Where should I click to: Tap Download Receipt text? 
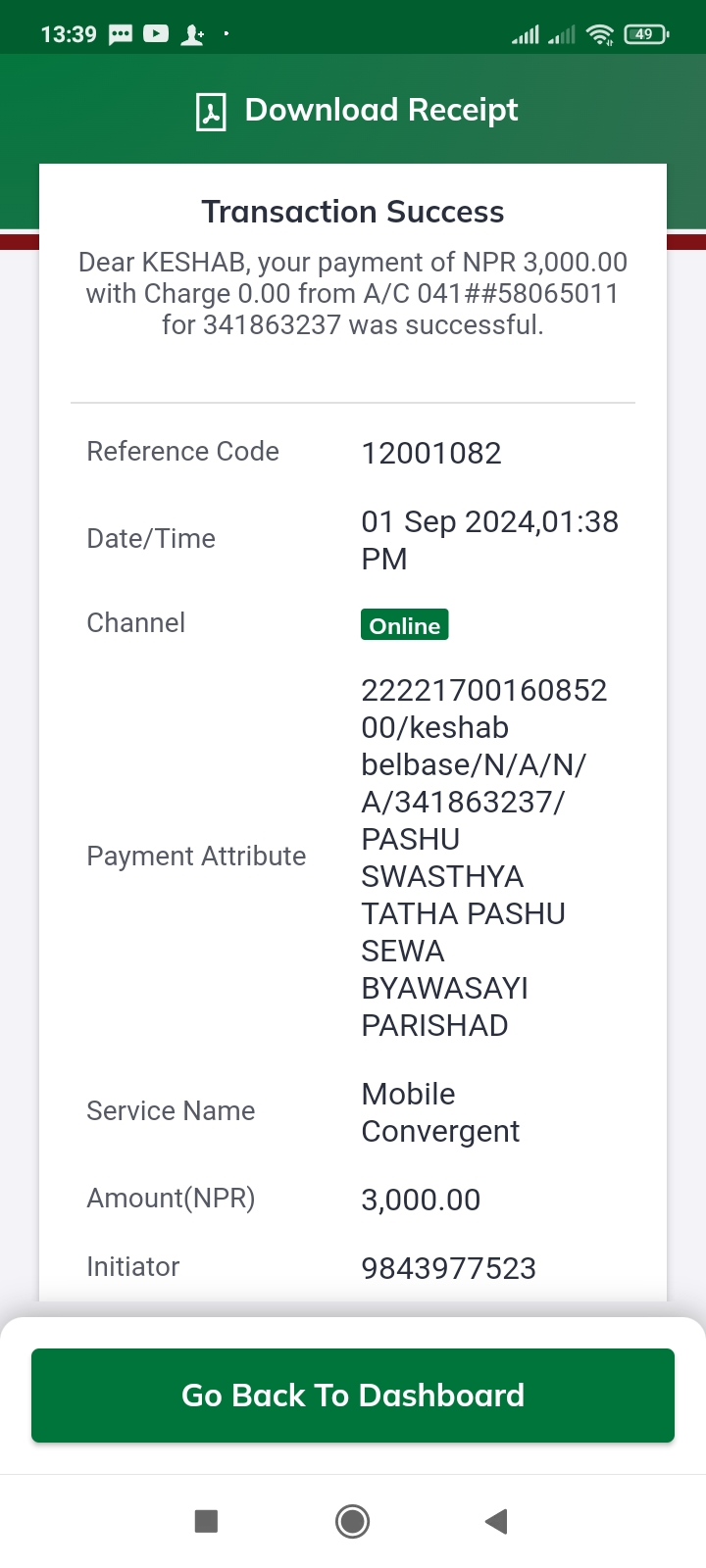381,110
